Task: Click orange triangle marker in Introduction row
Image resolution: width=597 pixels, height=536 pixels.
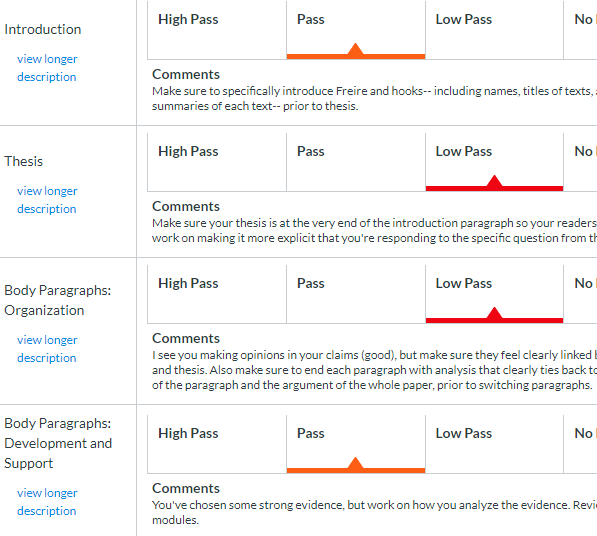Action: coord(356,49)
